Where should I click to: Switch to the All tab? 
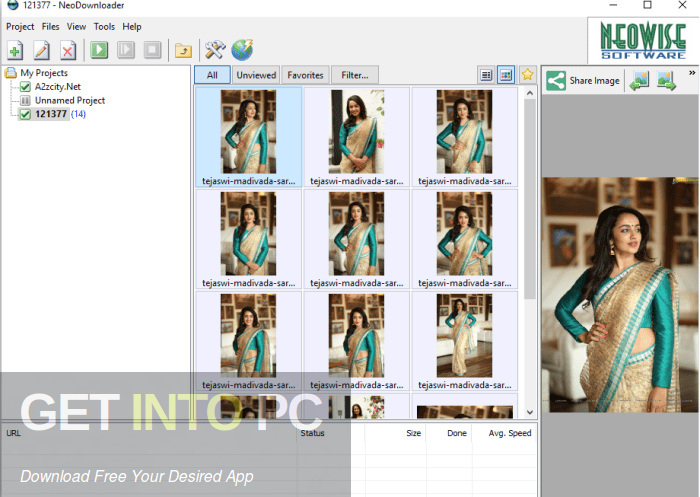tap(212, 75)
